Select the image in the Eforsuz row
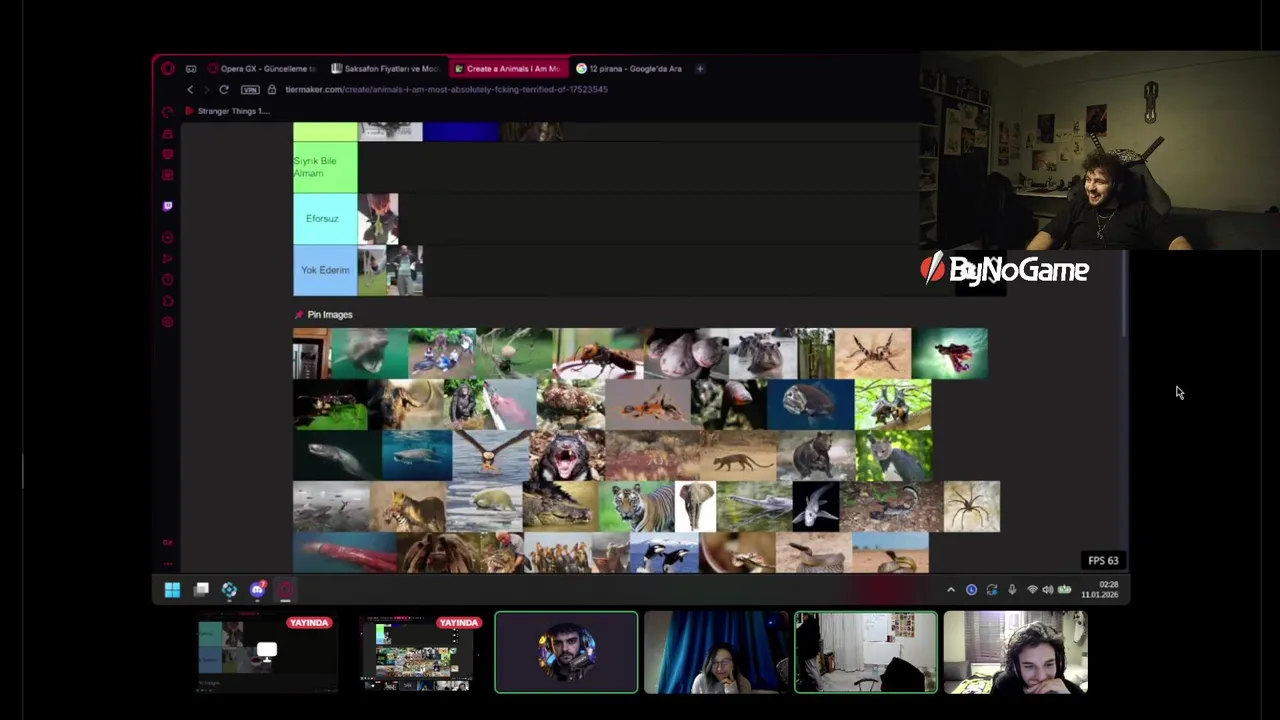The width and height of the screenshot is (1280, 720). tap(378, 219)
